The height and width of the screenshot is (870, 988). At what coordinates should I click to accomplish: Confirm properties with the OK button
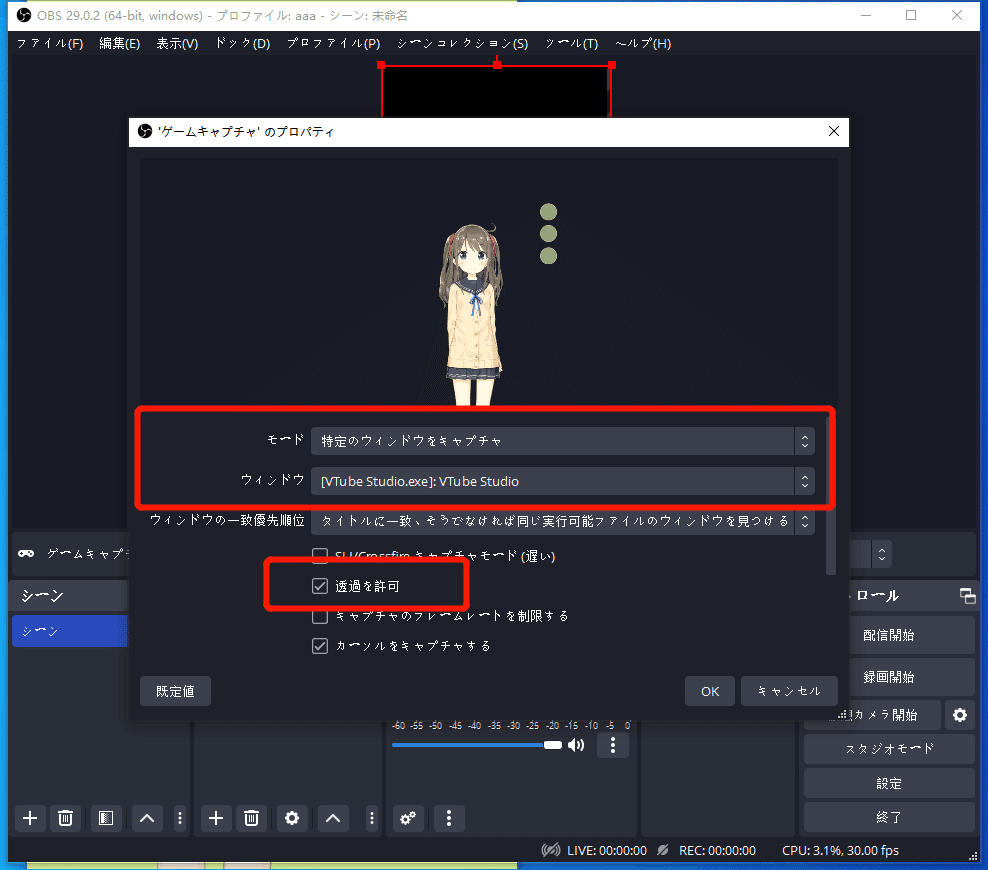click(x=709, y=691)
